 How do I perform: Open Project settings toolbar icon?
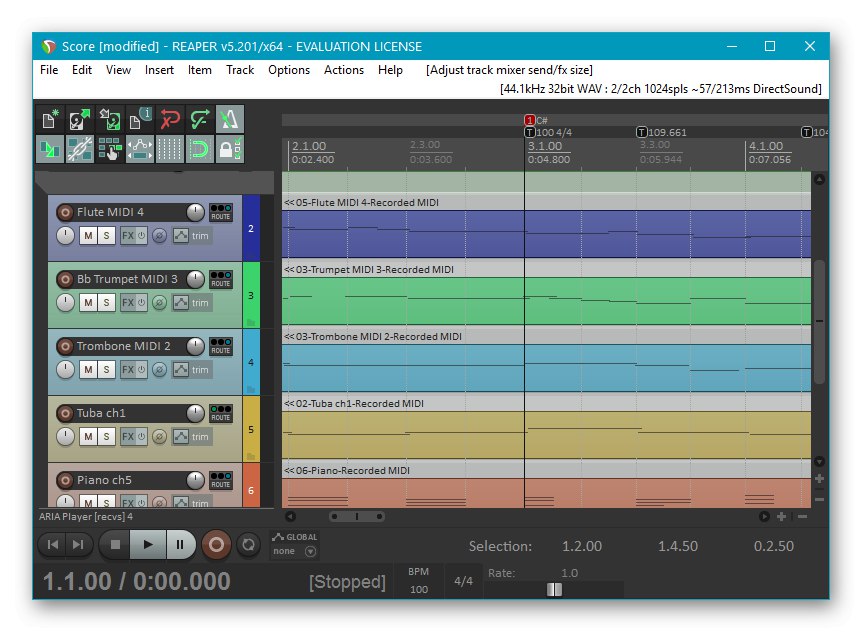pyautogui.click(x=140, y=119)
